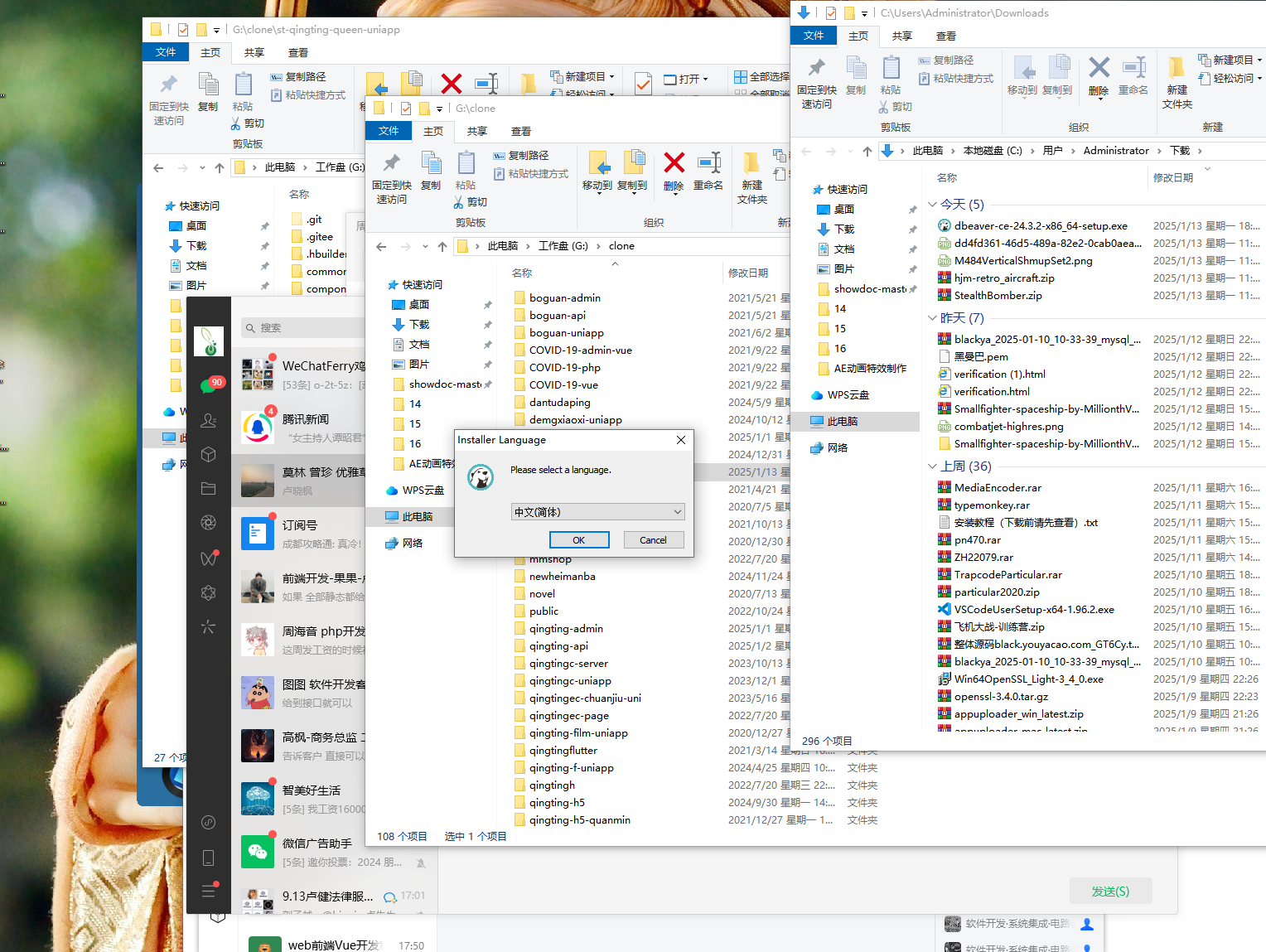Click Pin to Quick access in the G:\clone ribbon
This screenshot has height=952, width=1266.
(392, 178)
